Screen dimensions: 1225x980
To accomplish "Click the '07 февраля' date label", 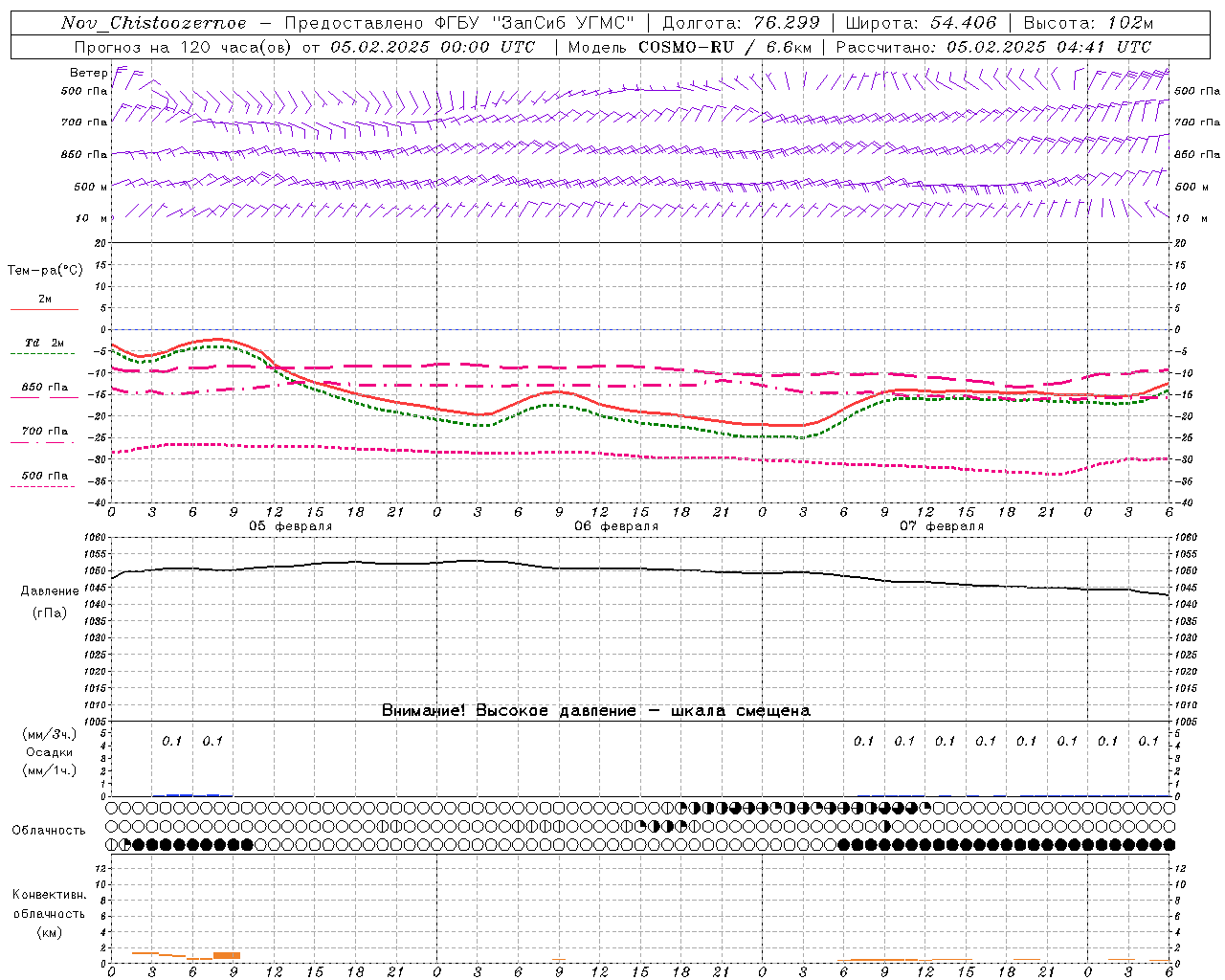I will pos(942,526).
